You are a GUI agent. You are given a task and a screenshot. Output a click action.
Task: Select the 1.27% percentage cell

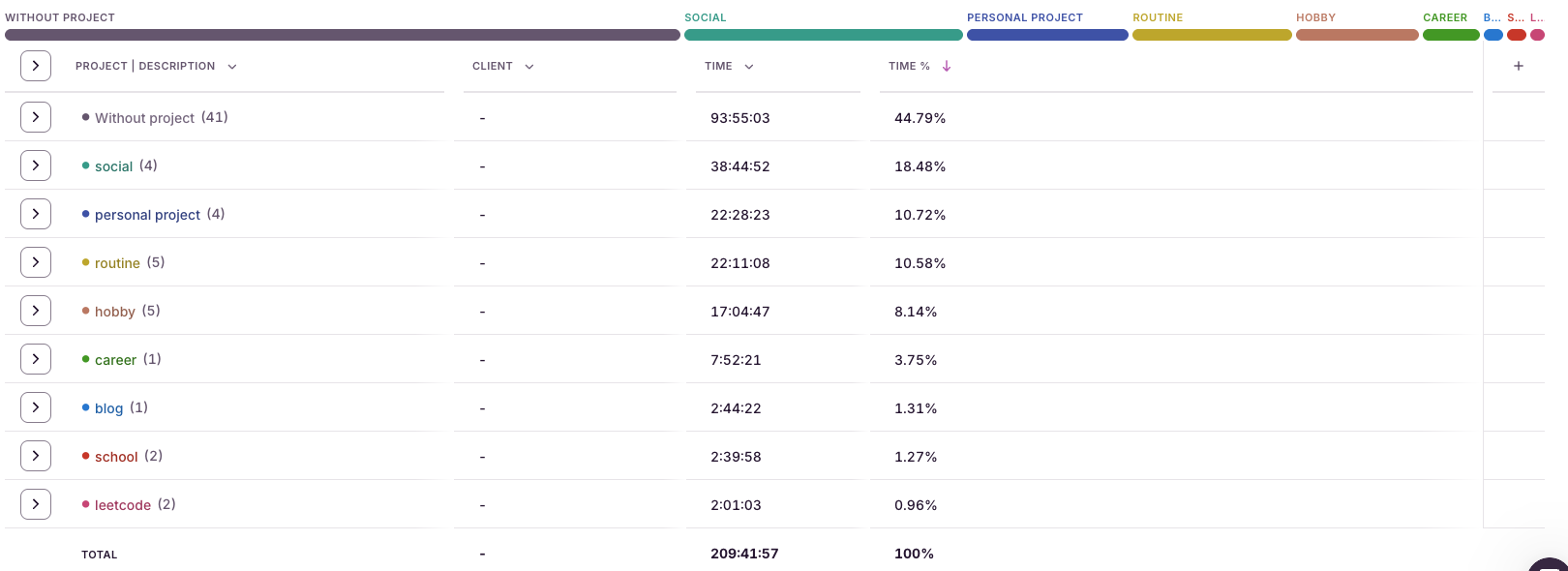(916, 457)
